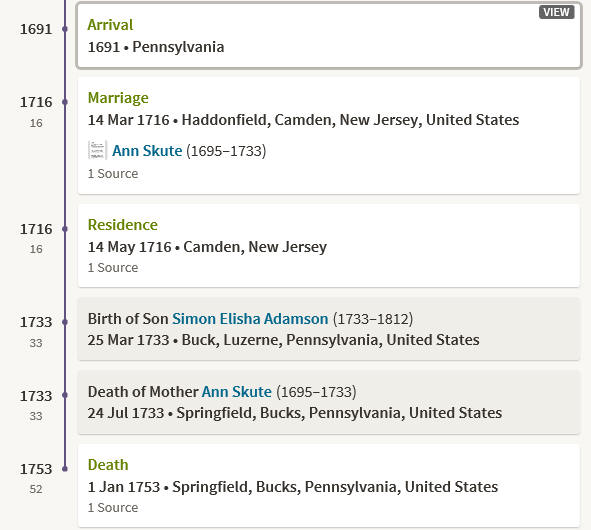Open the Residence event heading
The image size is (591, 530).
pos(122,225)
